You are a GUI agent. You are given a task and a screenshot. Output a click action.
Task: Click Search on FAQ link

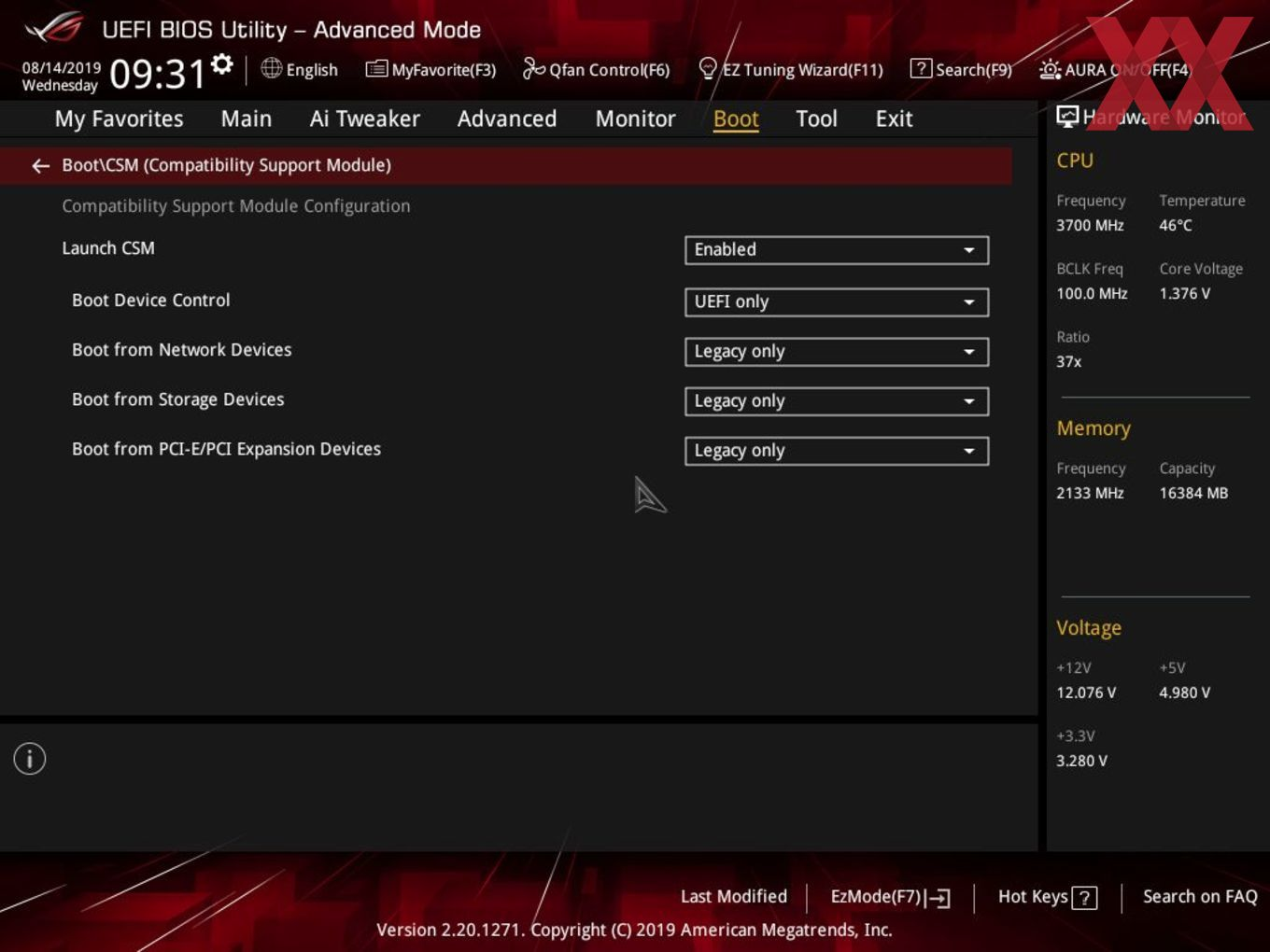tap(1200, 897)
